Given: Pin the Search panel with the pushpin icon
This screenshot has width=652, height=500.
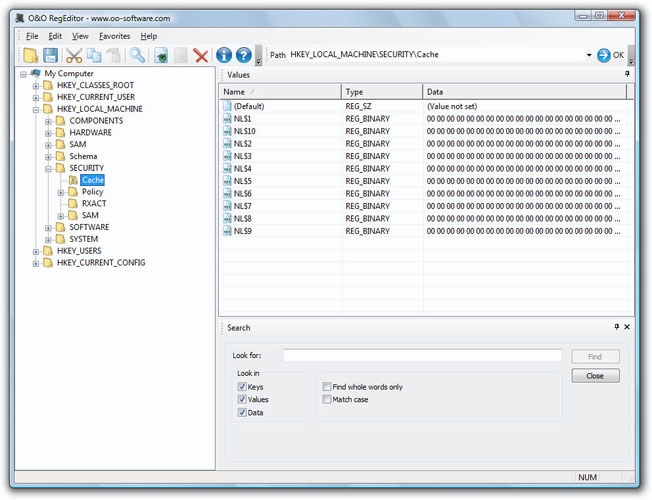Looking at the screenshot, I should 616,327.
